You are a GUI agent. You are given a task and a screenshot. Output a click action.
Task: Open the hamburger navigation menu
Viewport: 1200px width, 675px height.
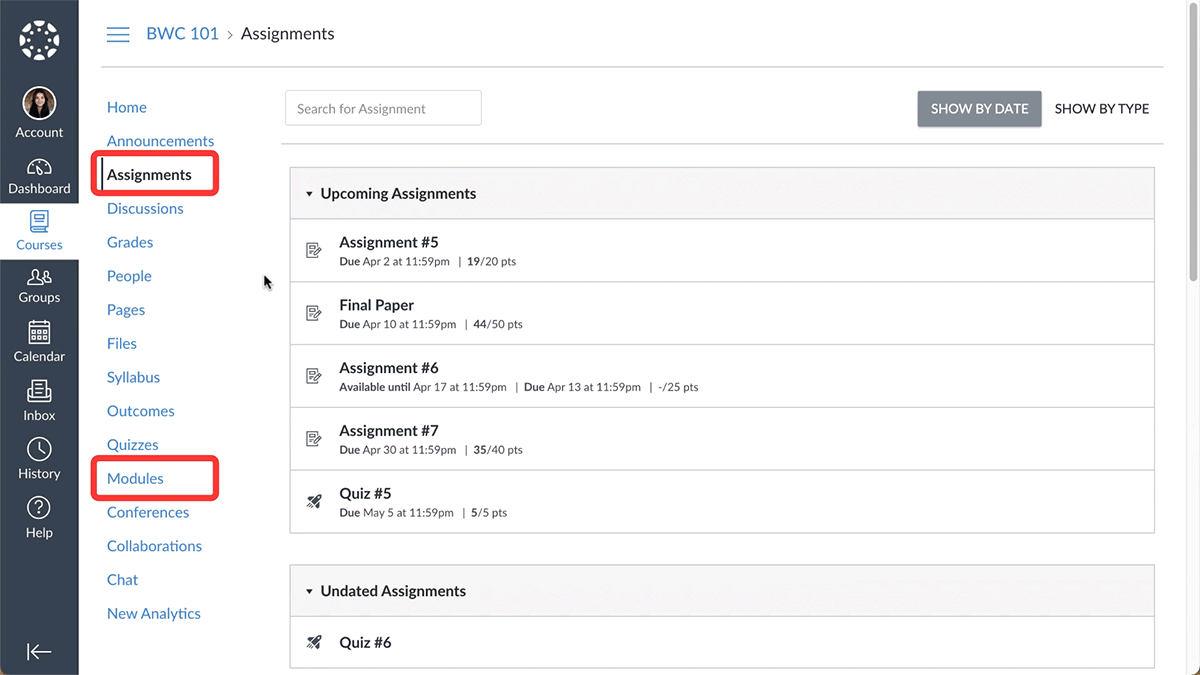coord(117,33)
